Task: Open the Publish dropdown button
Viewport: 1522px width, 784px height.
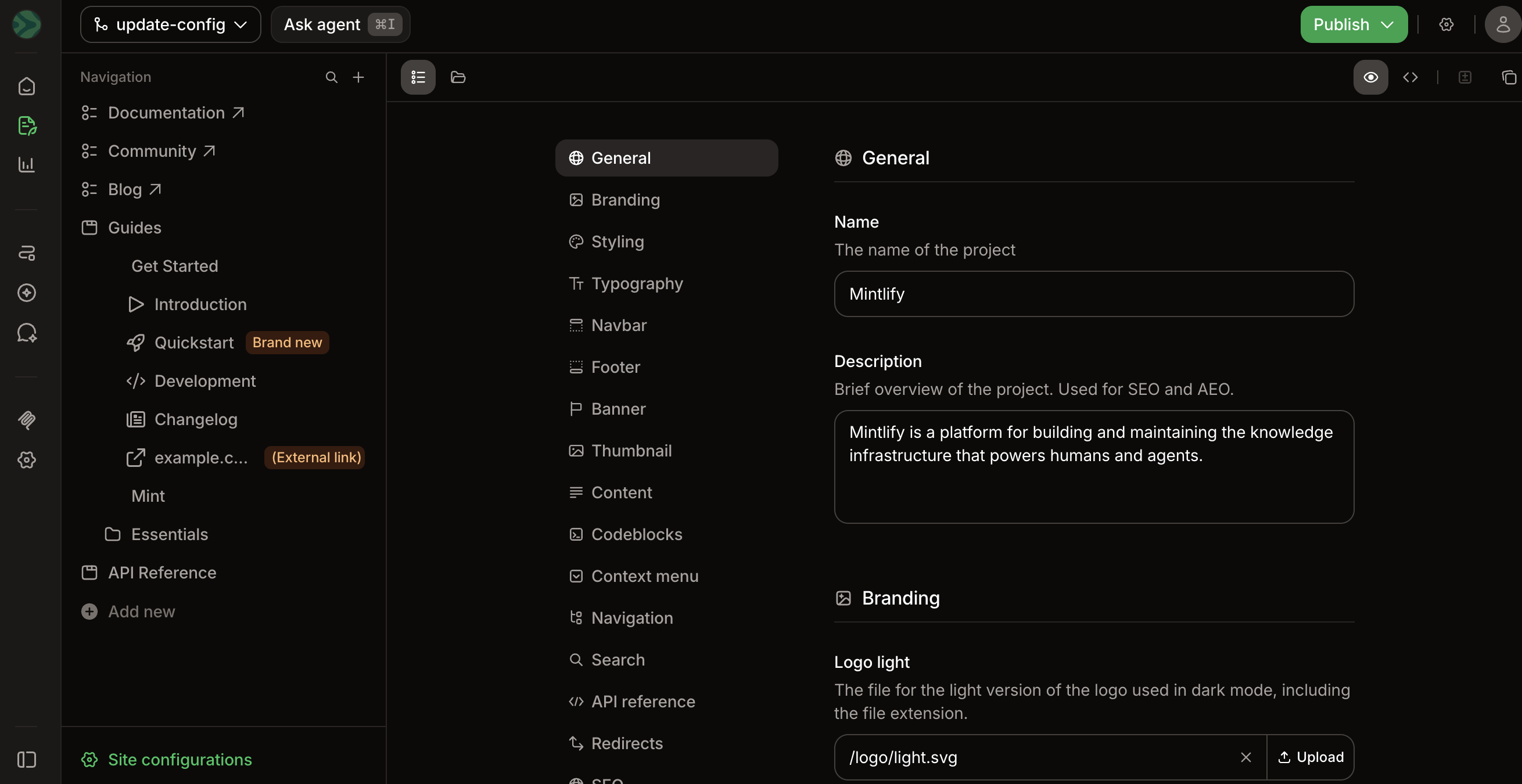Action: tap(1354, 24)
